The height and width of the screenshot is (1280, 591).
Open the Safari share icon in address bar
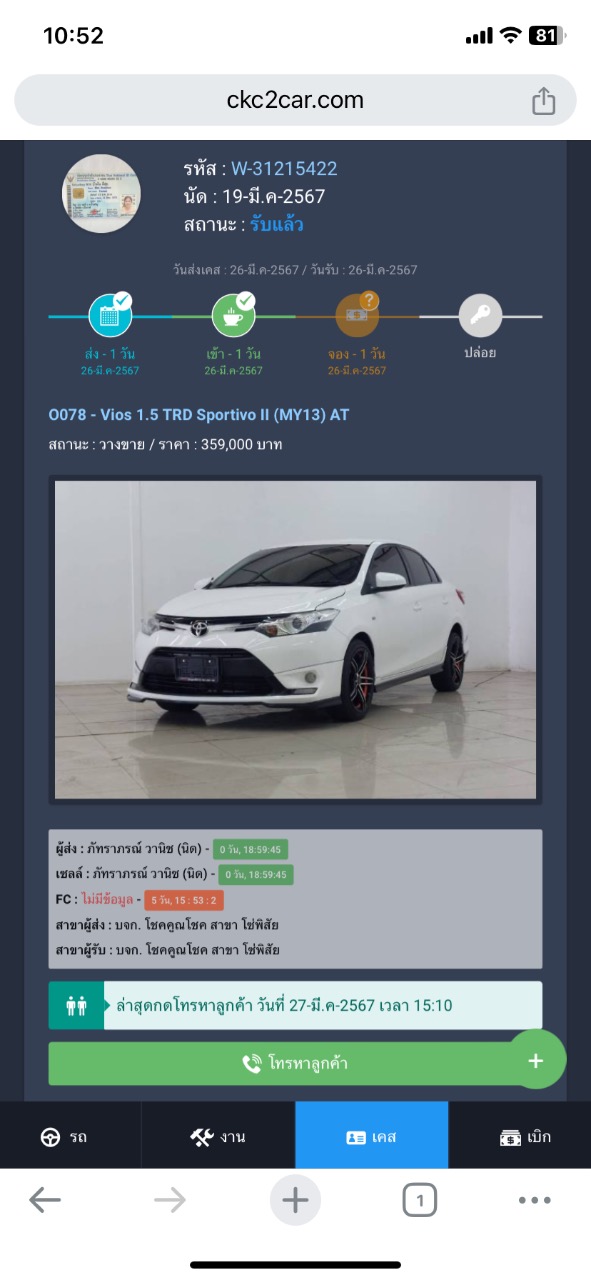(543, 100)
